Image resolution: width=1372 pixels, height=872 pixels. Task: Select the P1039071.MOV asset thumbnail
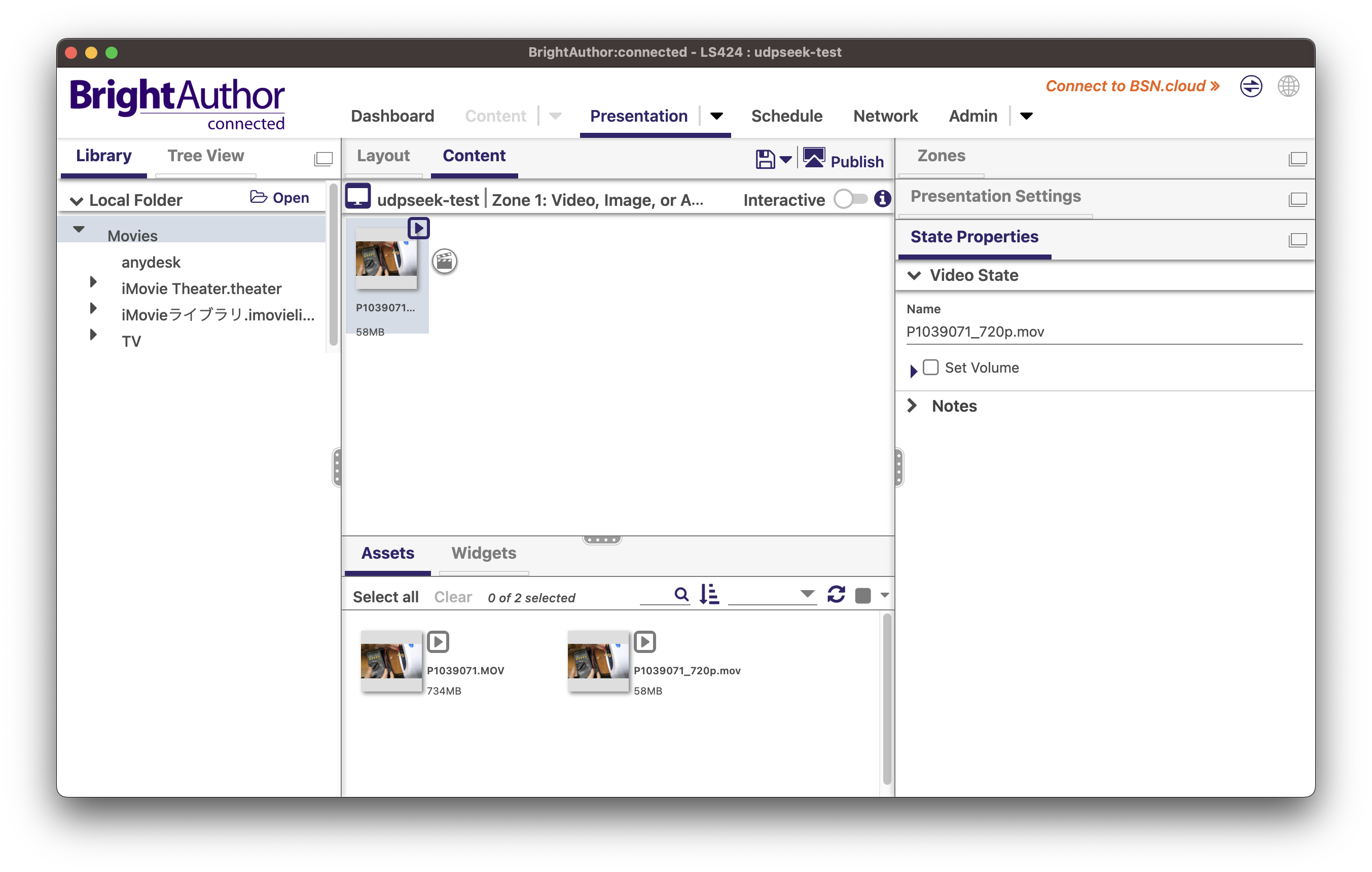point(391,661)
